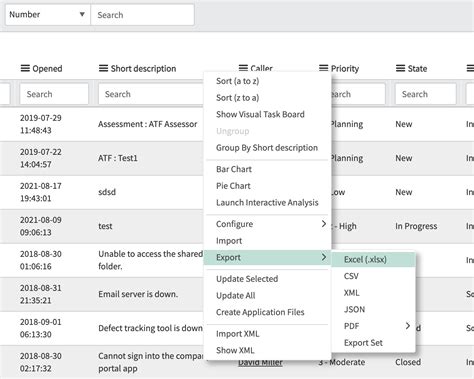The image size is (474, 379).
Task: Focus the top Search field next to Number
Action: [142, 15]
